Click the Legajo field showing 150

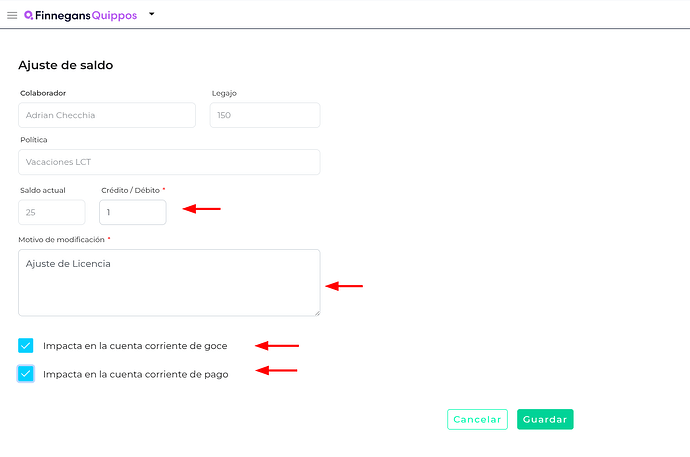(x=264, y=115)
